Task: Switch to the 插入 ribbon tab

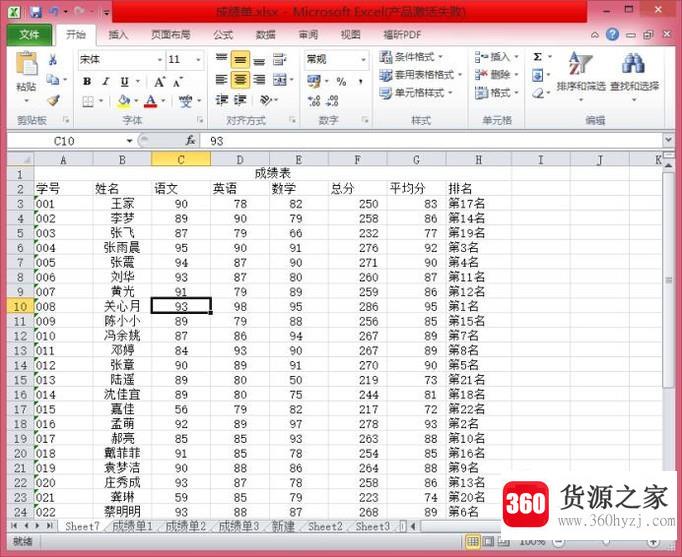Action: (x=118, y=35)
